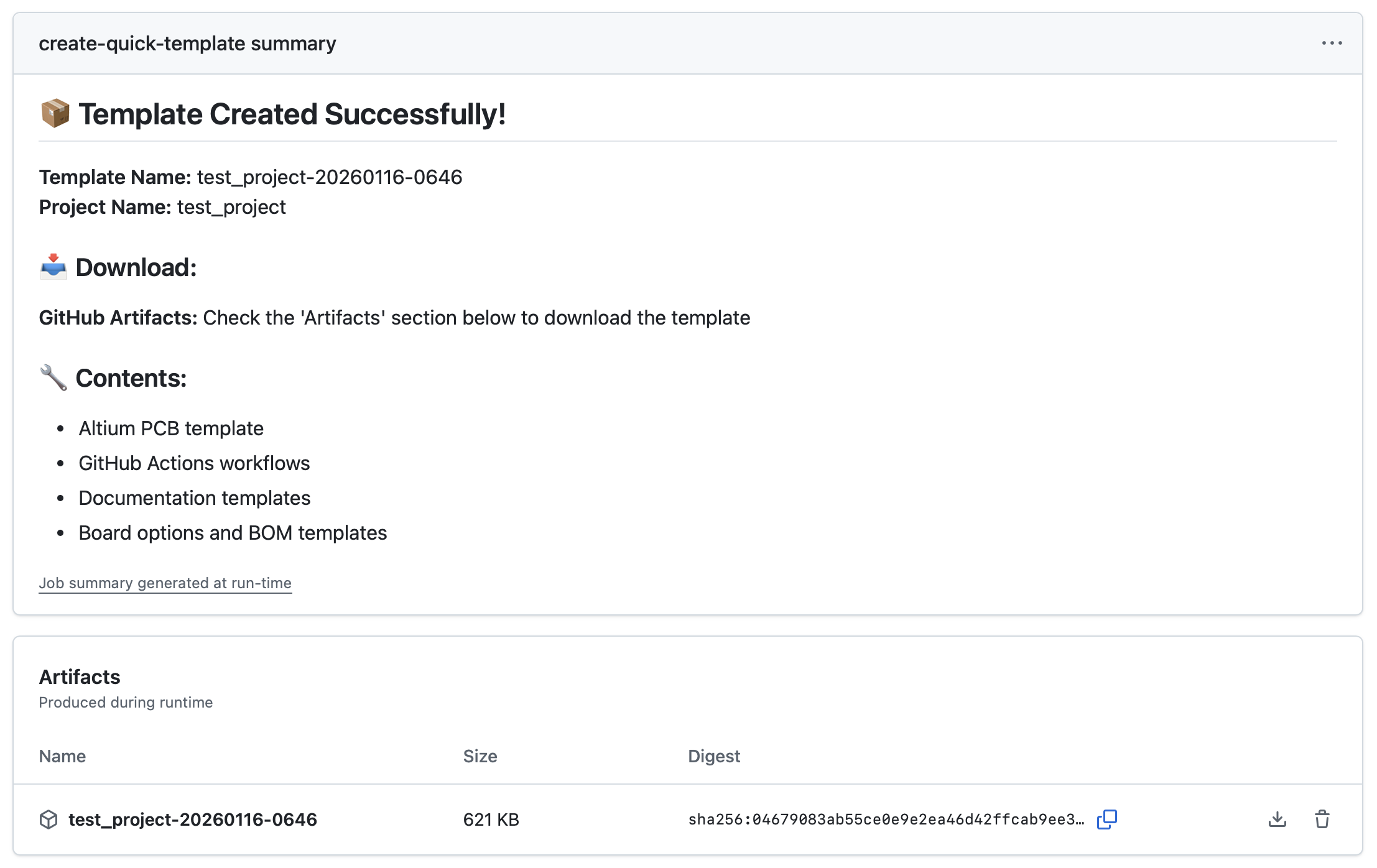Copy the sha256 digest using the copy icon
Viewport: 1377px width, 868px height.
pyautogui.click(x=1107, y=820)
